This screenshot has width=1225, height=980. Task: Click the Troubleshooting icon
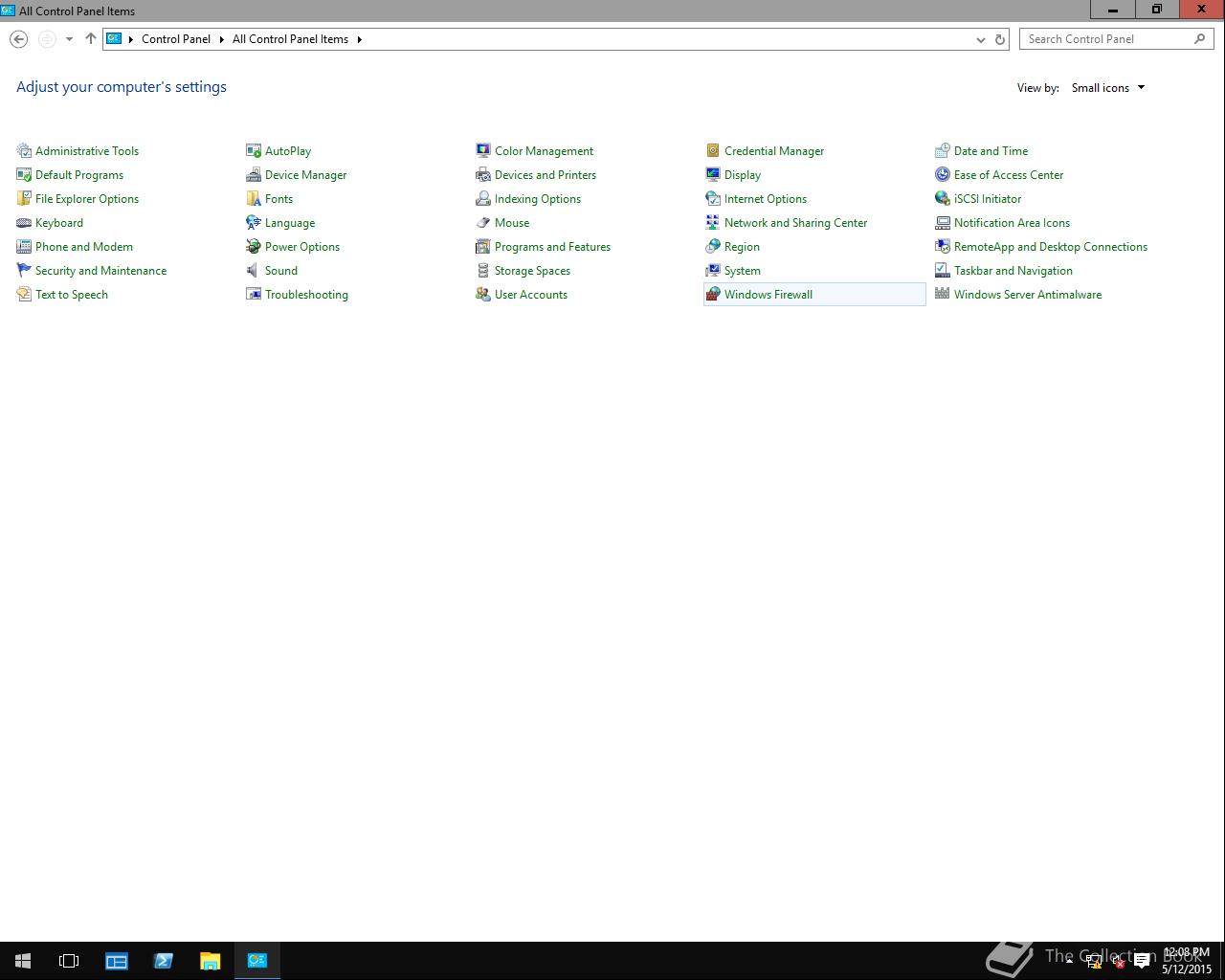(254, 294)
